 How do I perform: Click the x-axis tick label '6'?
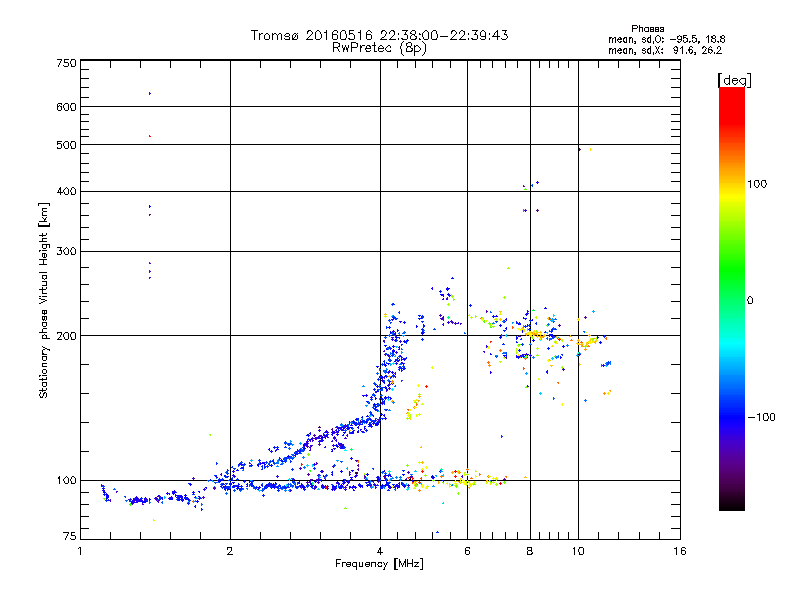[x=467, y=551]
